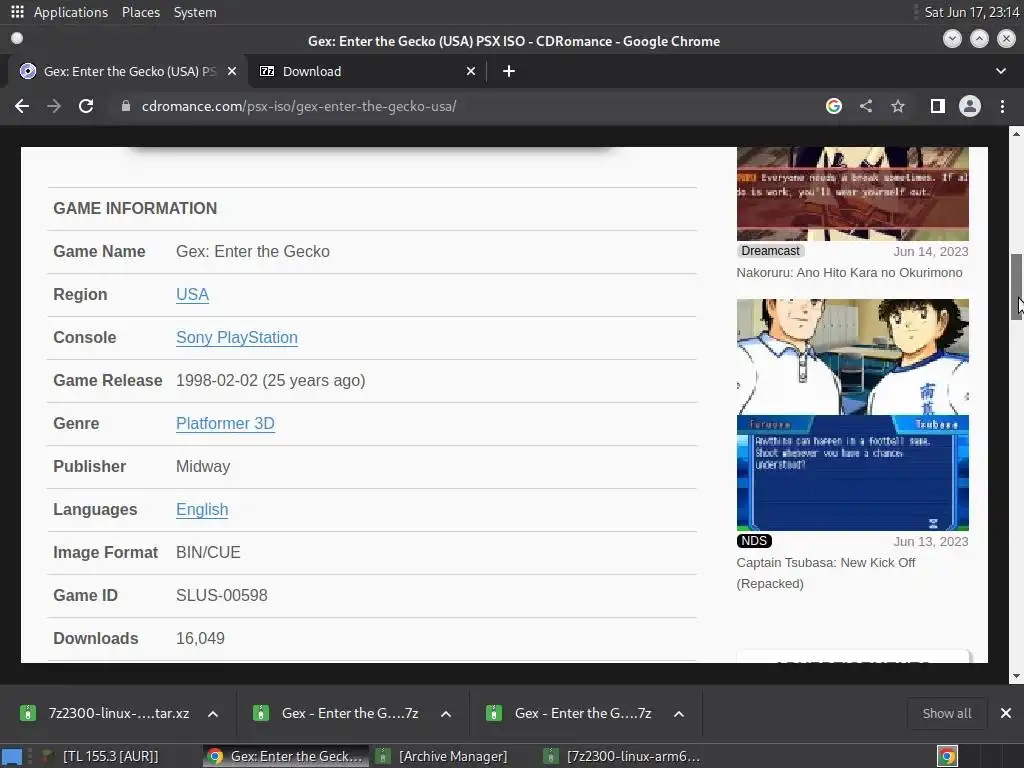Click the Jun 13, 2023 date
Screen dimensions: 1024x768
(931, 541)
